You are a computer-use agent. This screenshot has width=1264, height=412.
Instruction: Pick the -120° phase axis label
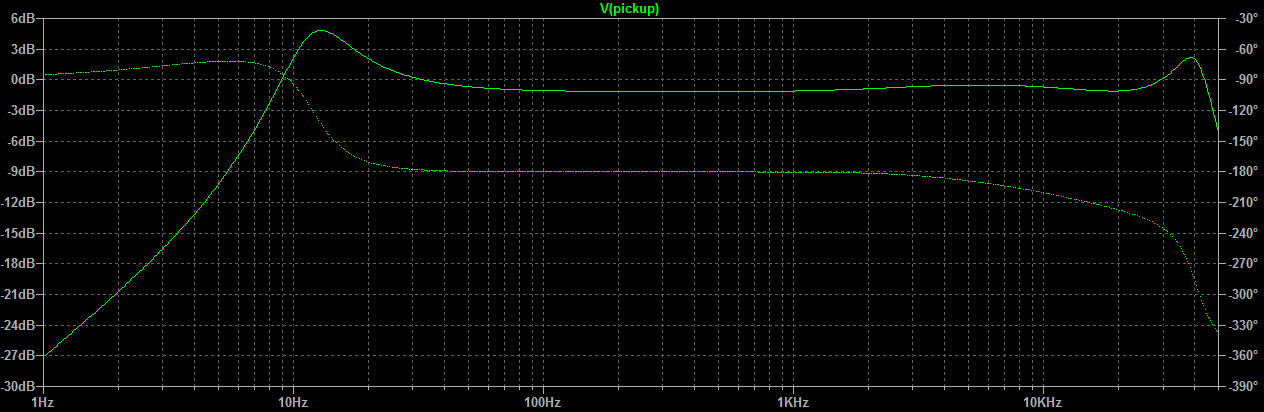tap(1241, 110)
